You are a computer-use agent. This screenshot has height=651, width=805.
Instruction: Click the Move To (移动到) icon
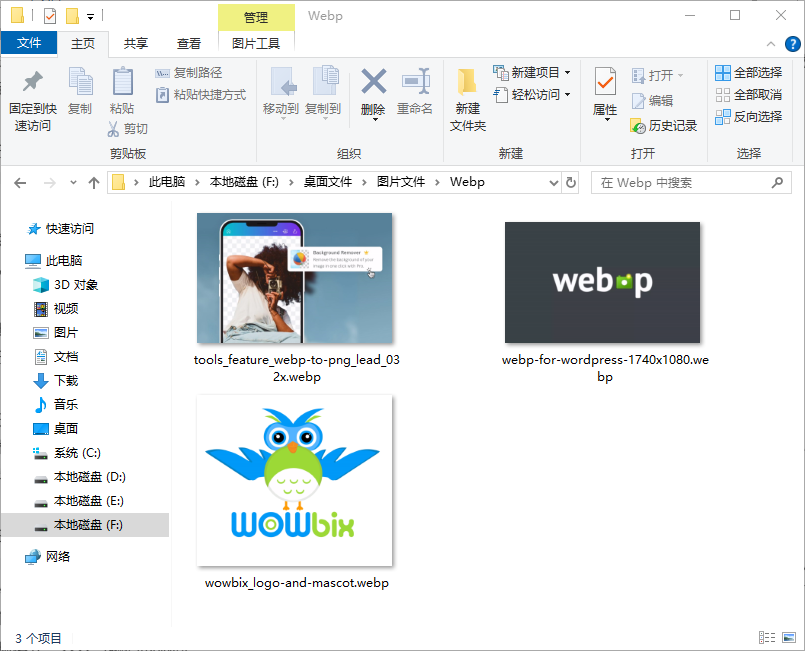(283, 81)
